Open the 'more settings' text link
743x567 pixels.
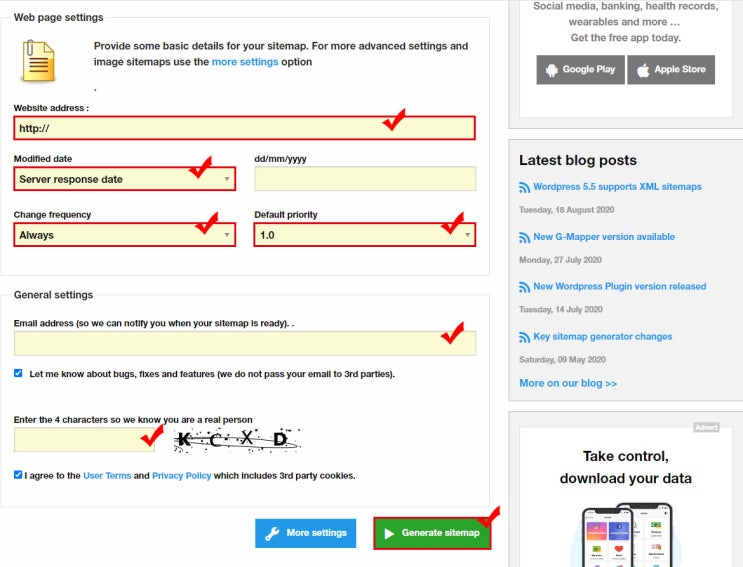pyautogui.click(x=244, y=62)
